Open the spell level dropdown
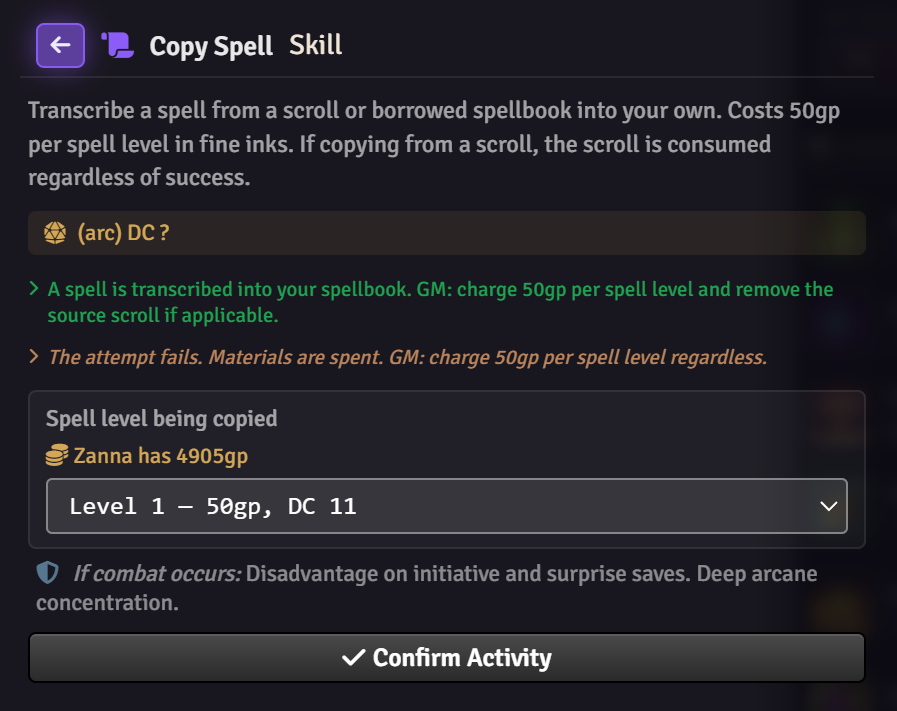 pyautogui.click(x=446, y=506)
